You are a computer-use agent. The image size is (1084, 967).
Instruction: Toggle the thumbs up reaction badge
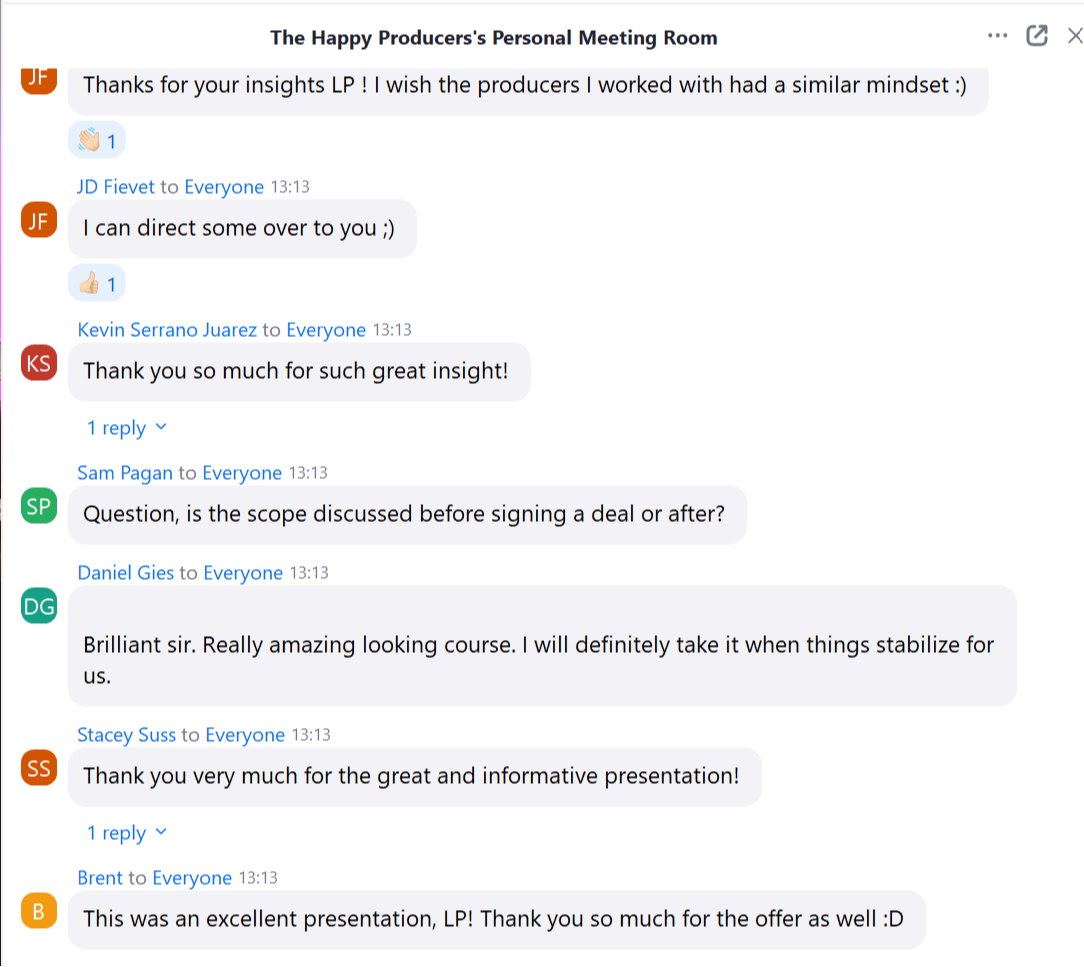(x=97, y=285)
